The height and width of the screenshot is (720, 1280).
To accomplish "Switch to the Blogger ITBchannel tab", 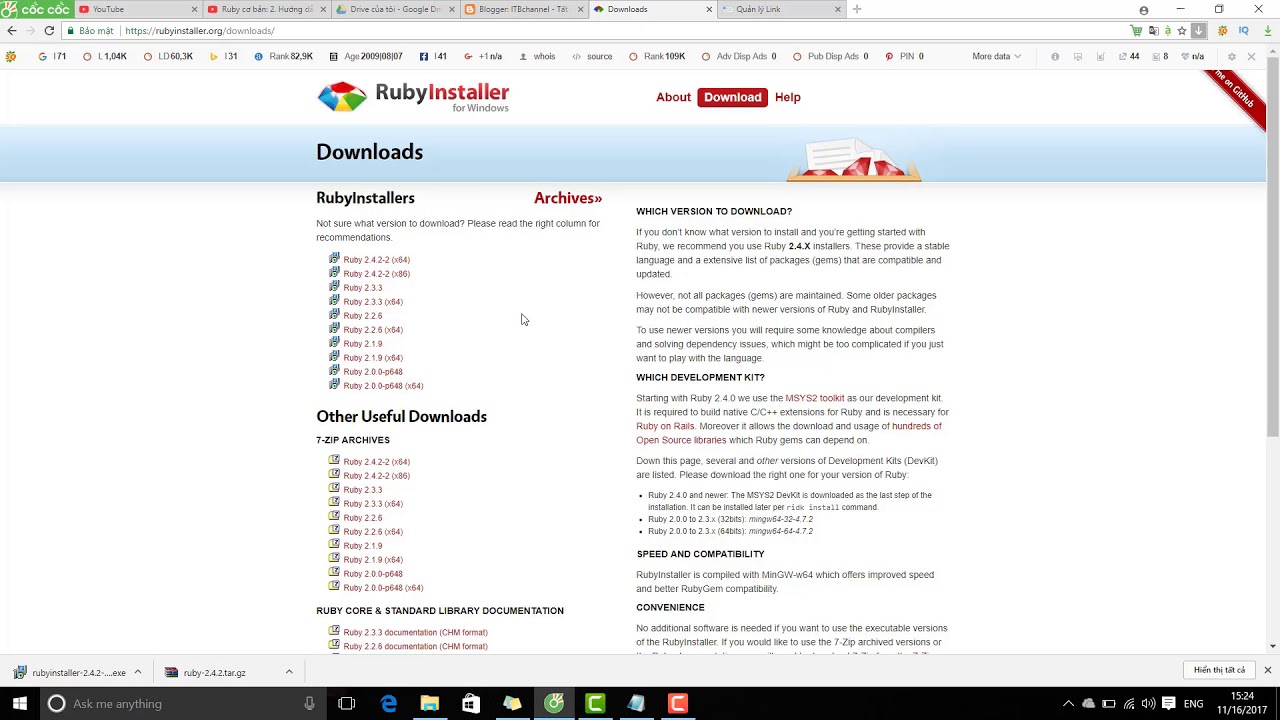I will (522, 9).
